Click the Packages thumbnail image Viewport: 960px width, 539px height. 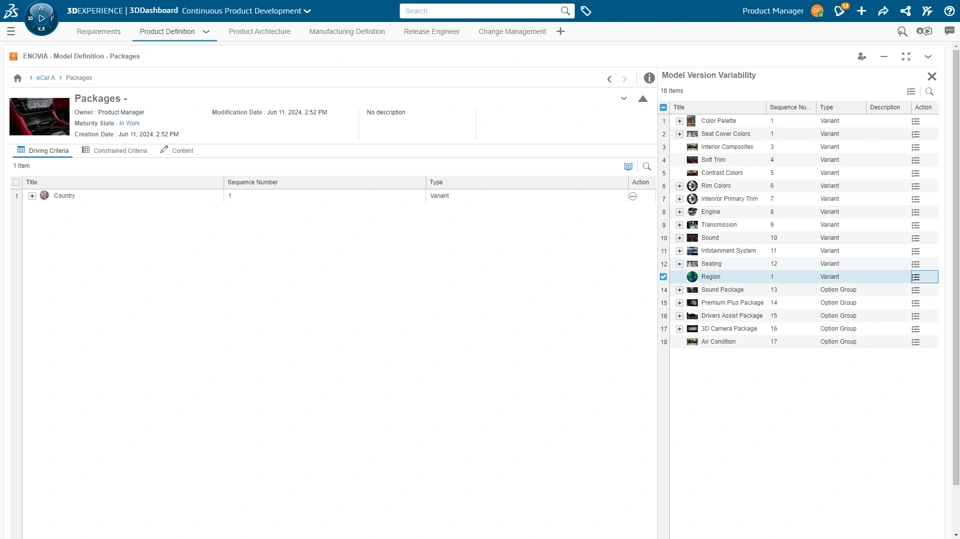[39, 116]
